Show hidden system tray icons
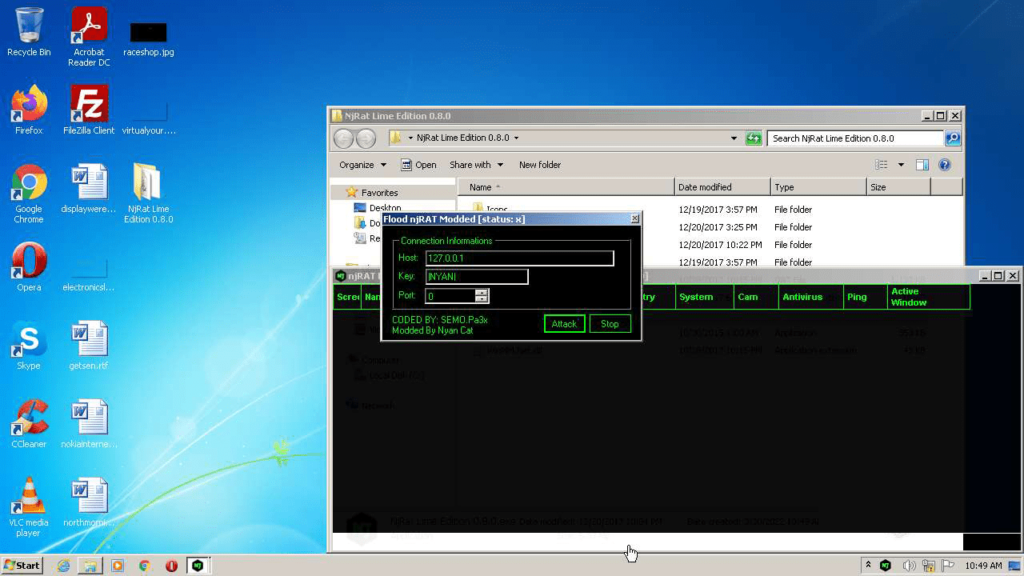The width and height of the screenshot is (1024, 576). pyautogui.click(x=869, y=565)
